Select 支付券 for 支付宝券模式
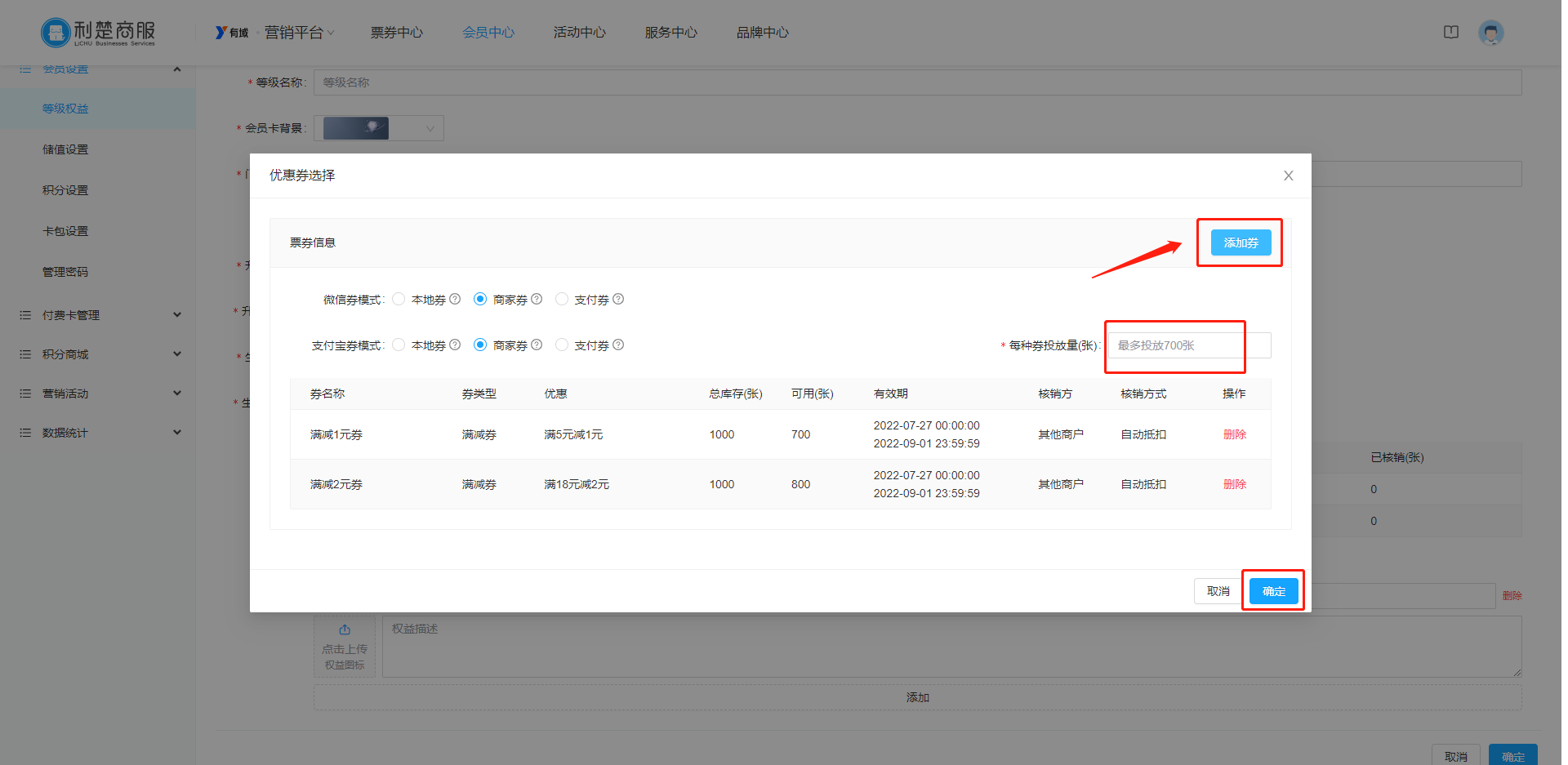The image size is (1568, 765). coord(562,345)
